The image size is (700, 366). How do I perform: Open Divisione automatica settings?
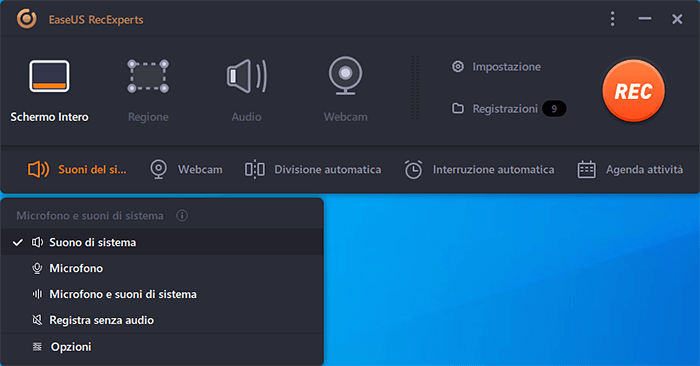[x=313, y=170]
